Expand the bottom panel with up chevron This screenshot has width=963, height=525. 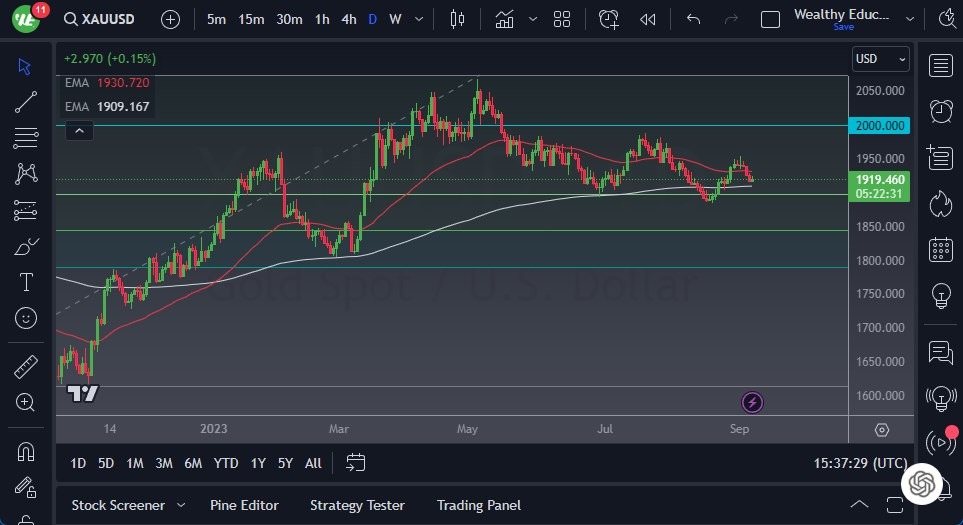[x=858, y=504]
